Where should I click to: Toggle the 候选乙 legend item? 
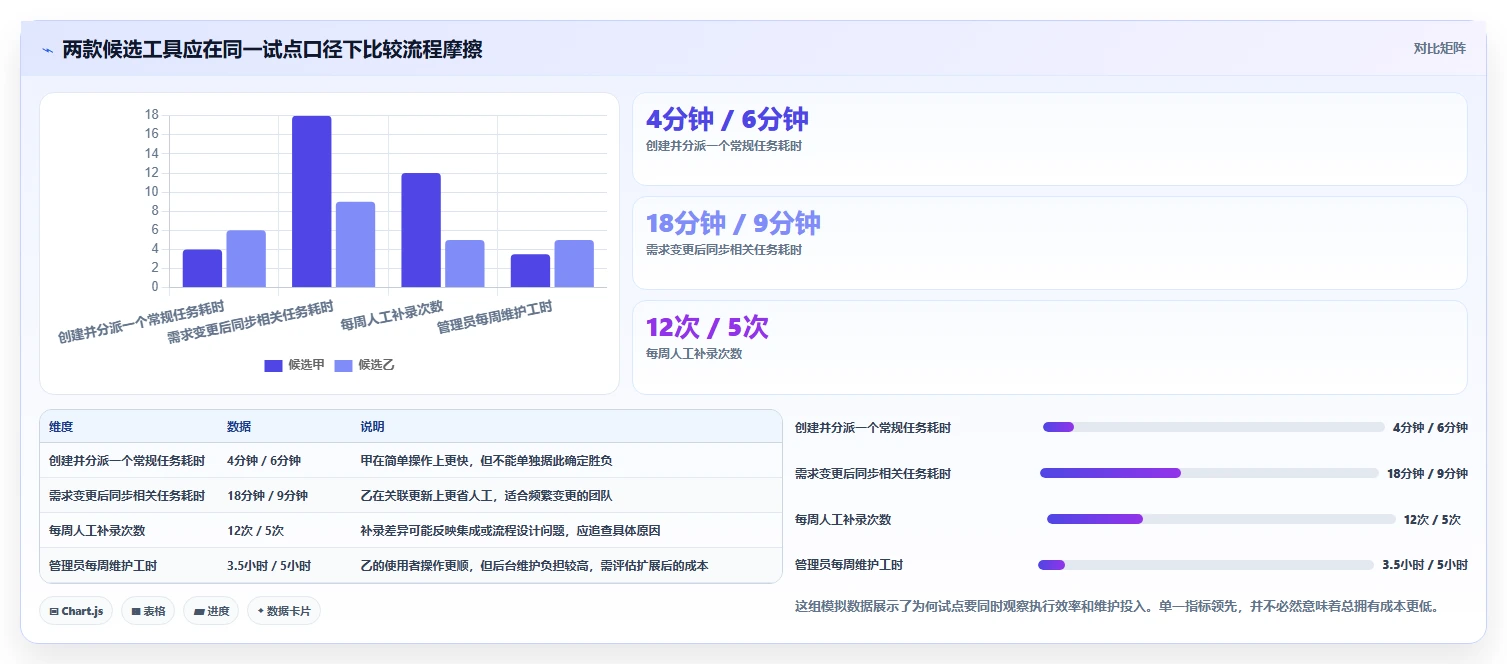(x=364, y=365)
